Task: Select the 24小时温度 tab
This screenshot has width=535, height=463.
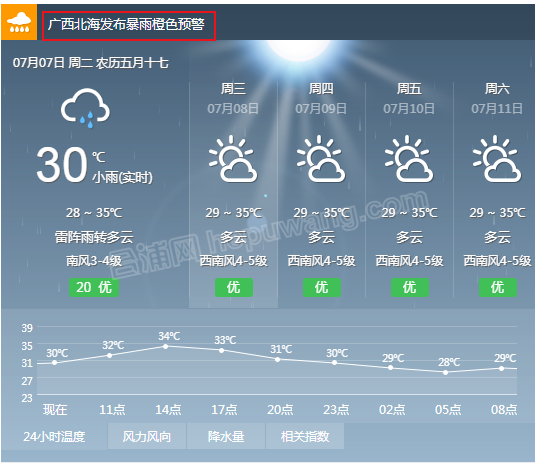Action: pyautogui.click(x=54, y=436)
